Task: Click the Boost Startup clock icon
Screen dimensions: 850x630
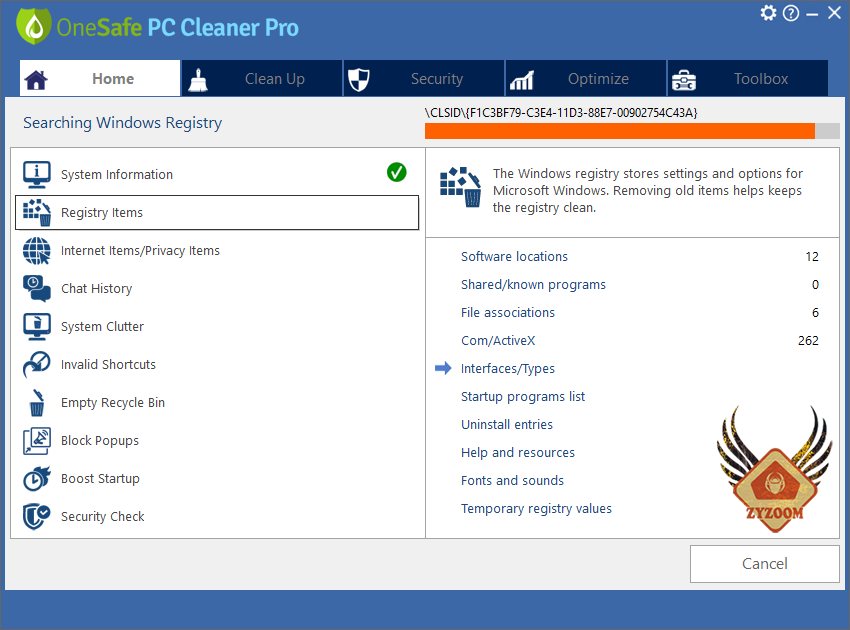Action: click(37, 478)
